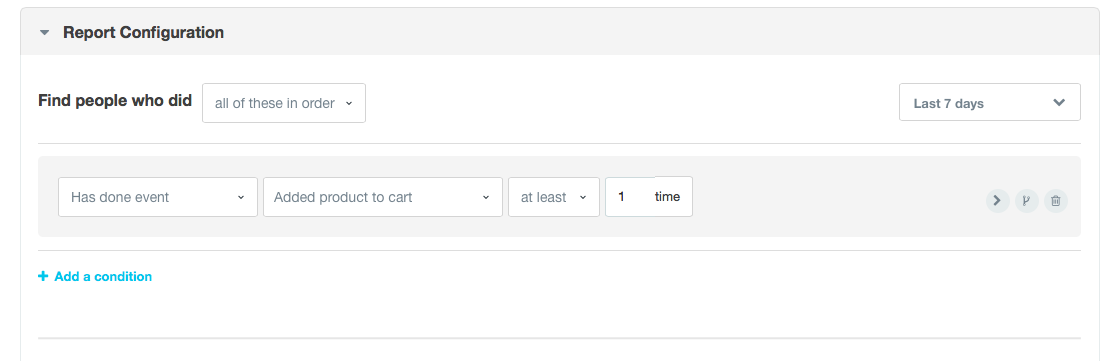Click the small arrow in 'Has done event' selector
This screenshot has height=361, width=1107.
[241, 198]
